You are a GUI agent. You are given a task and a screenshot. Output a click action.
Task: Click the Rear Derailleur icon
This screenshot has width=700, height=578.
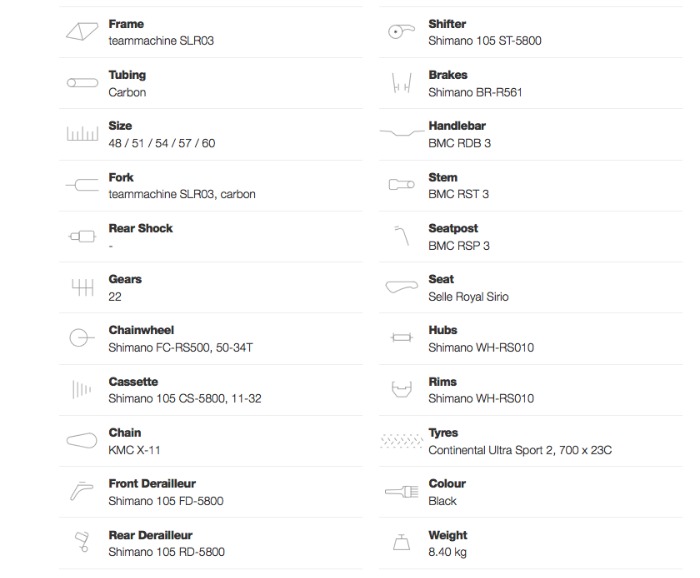click(82, 542)
